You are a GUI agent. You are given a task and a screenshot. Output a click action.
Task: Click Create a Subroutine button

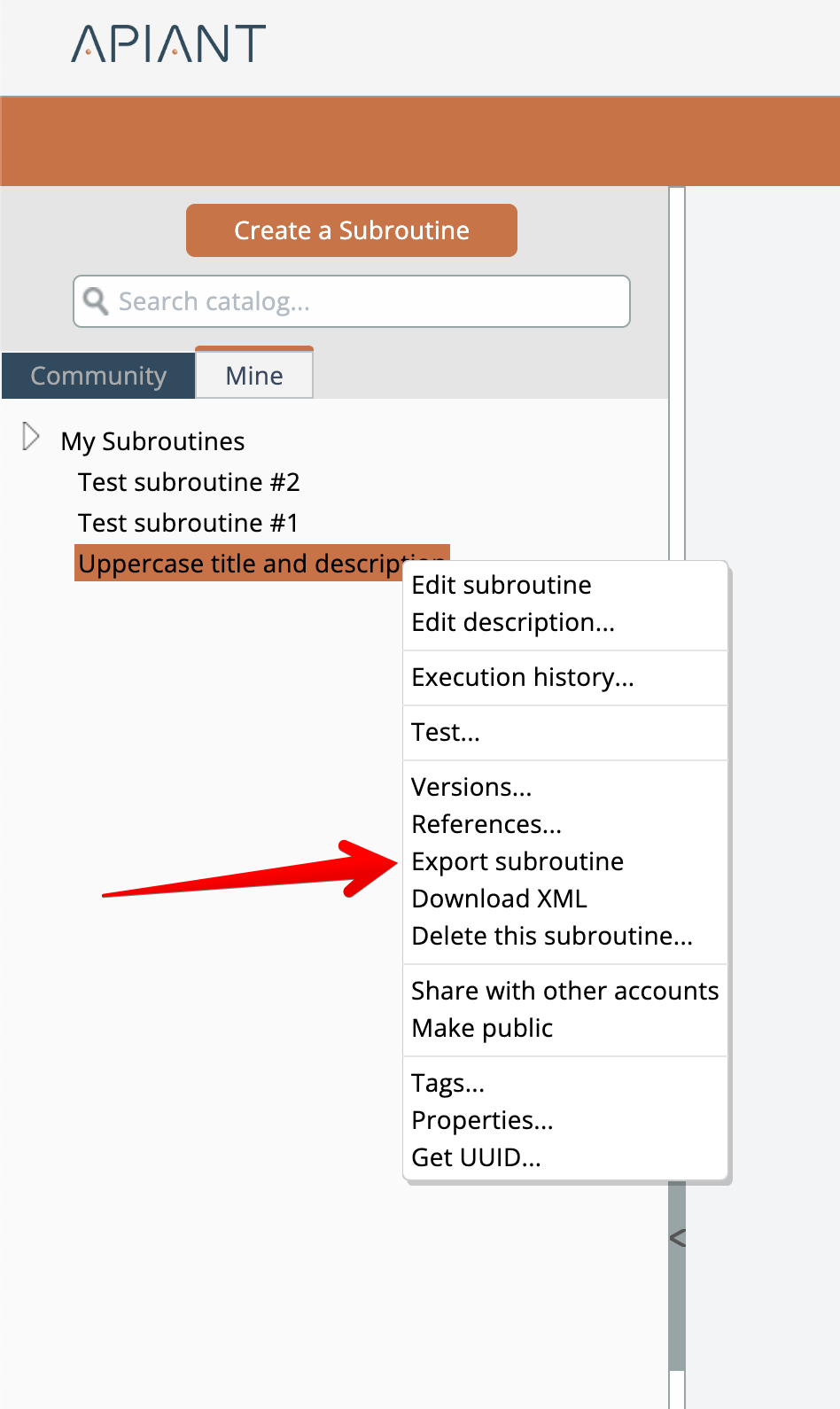point(351,230)
